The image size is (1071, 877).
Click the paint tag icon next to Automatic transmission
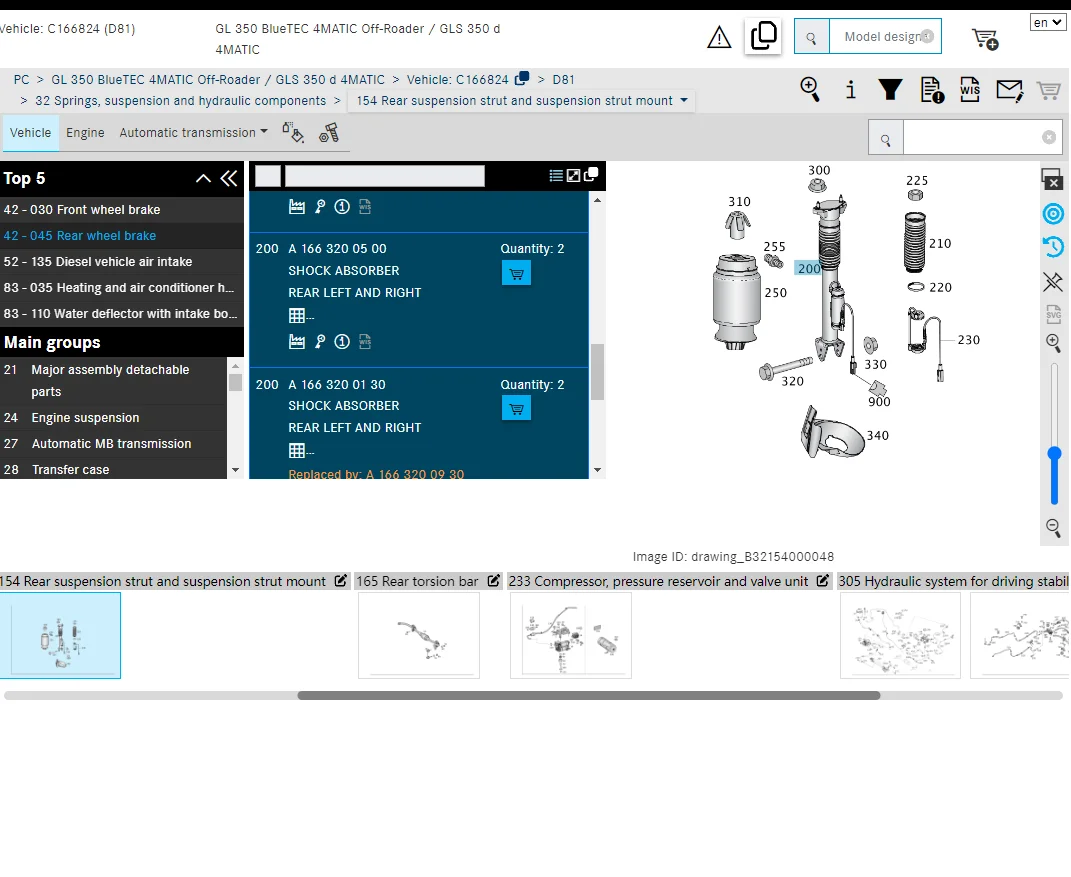point(293,133)
